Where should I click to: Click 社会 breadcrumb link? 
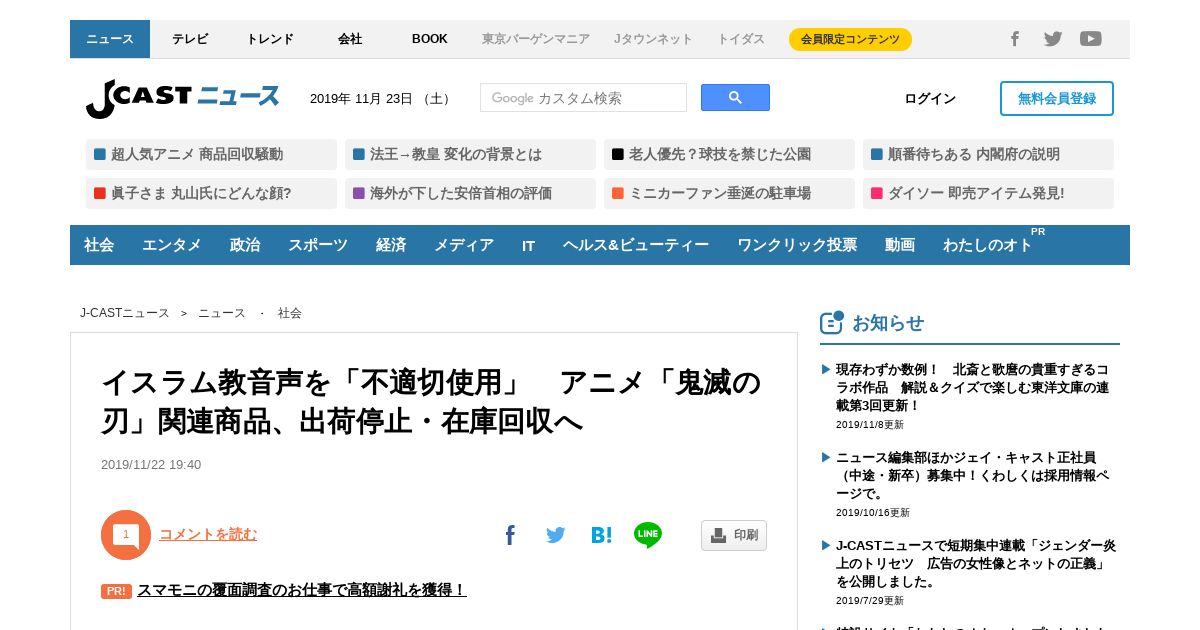pos(290,313)
